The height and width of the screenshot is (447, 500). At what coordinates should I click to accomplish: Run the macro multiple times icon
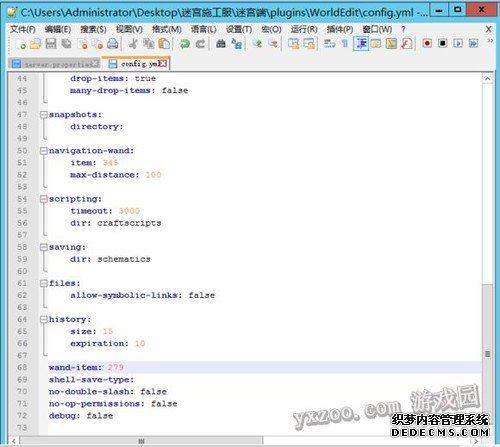(x=473, y=44)
